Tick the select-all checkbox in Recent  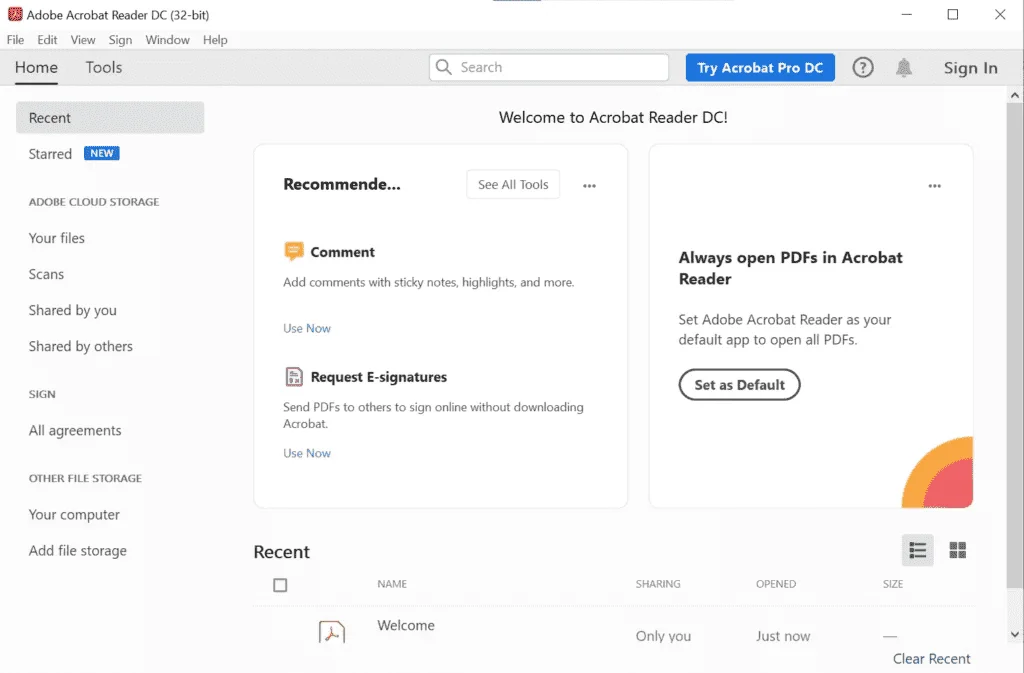280,585
